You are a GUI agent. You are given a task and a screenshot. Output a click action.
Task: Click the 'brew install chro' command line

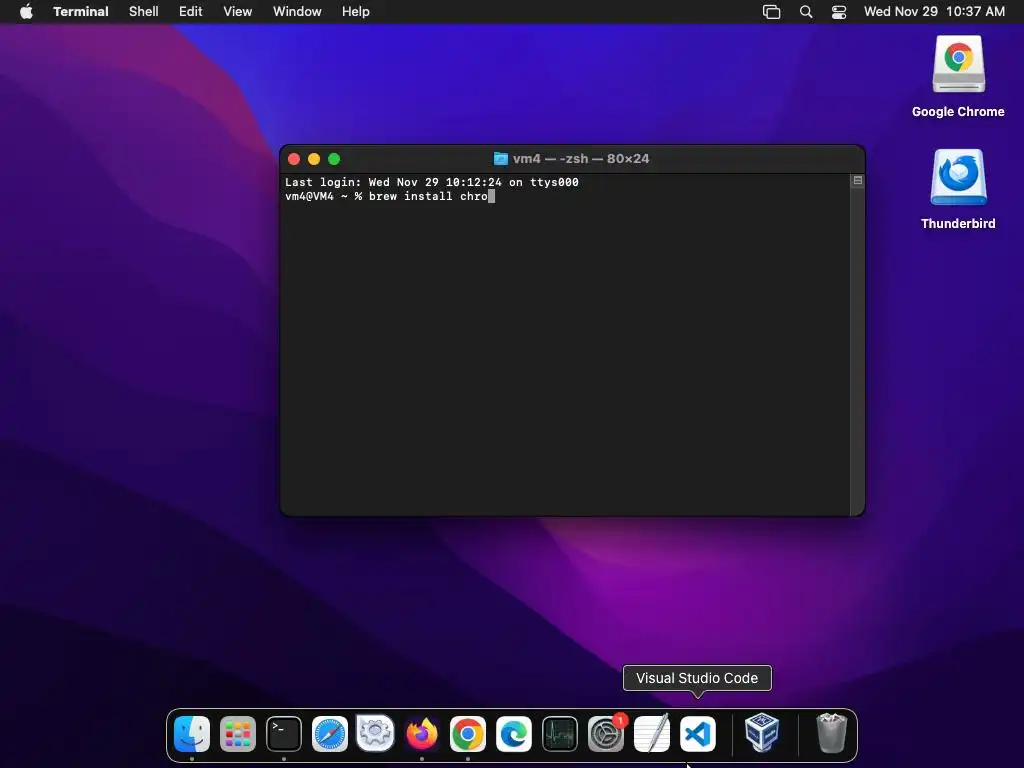pyautogui.click(x=390, y=196)
